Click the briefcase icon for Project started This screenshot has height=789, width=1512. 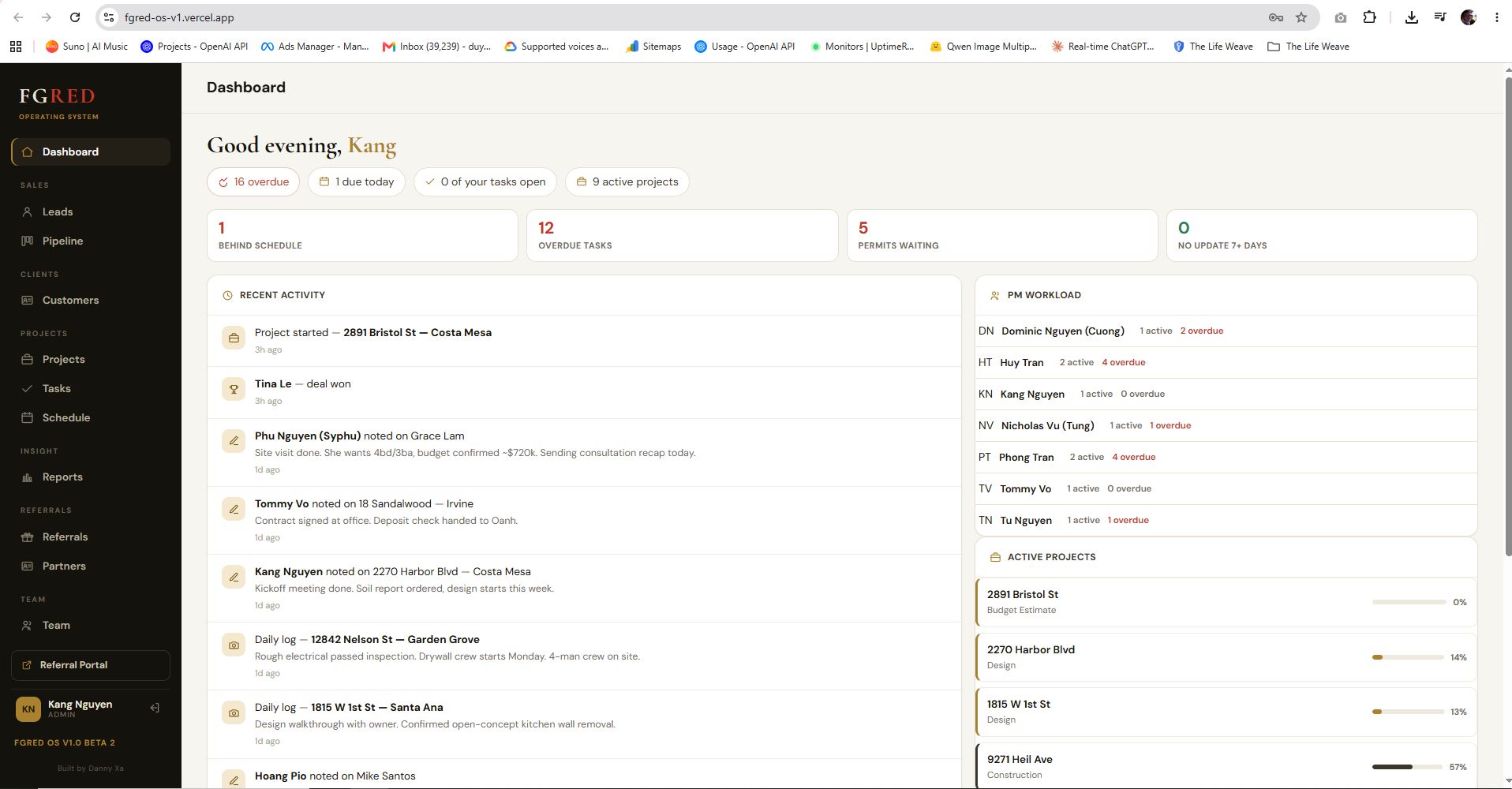click(x=234, y=338)
